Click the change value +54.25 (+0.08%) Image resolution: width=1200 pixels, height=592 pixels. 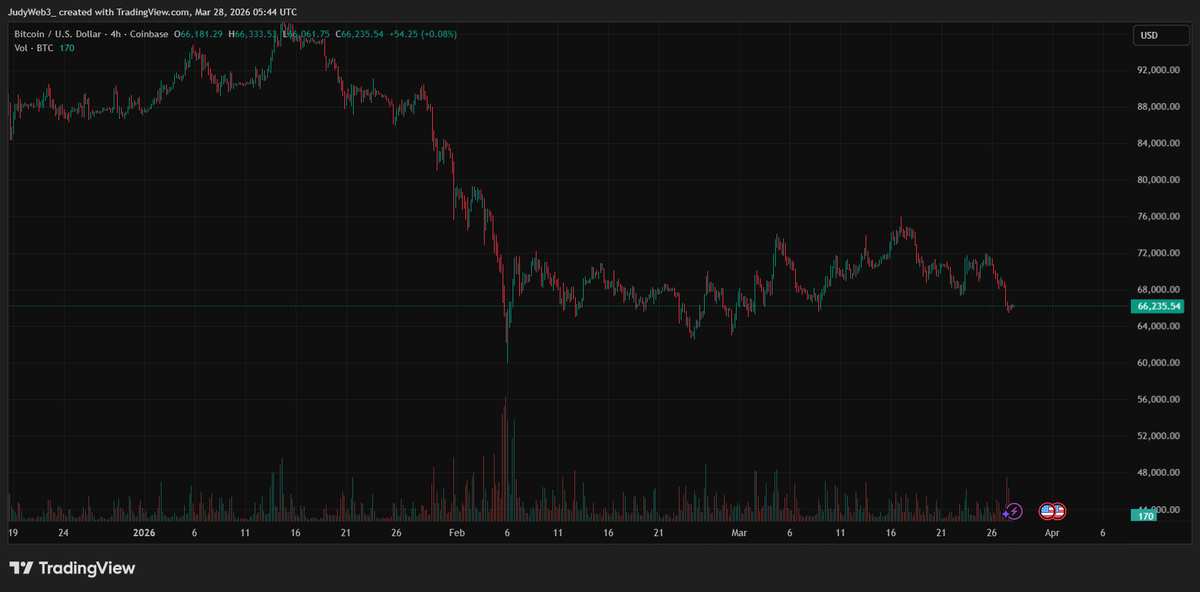[x=422, y=35]
